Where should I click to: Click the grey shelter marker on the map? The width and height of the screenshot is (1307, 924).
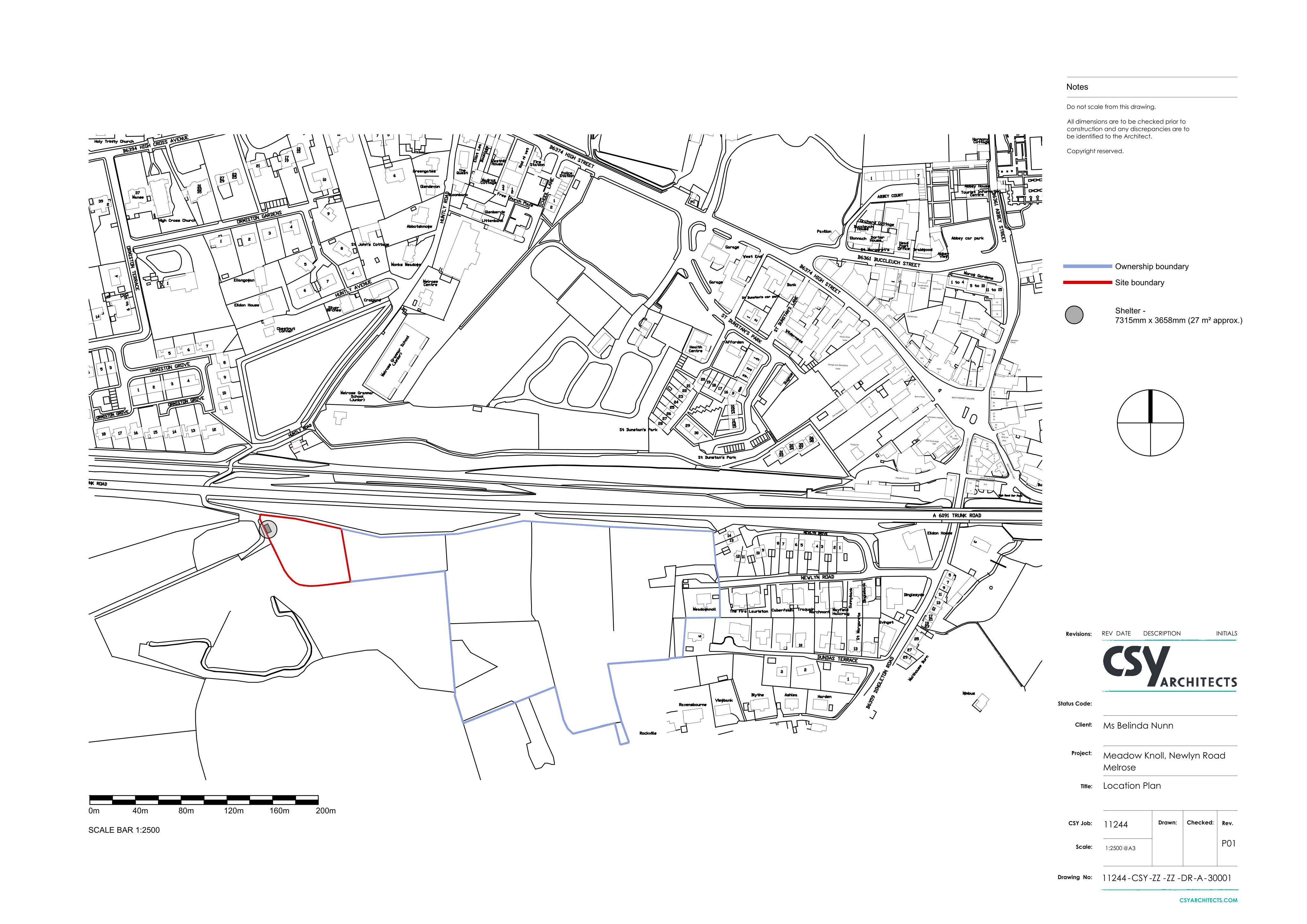[x=268, y=529]
